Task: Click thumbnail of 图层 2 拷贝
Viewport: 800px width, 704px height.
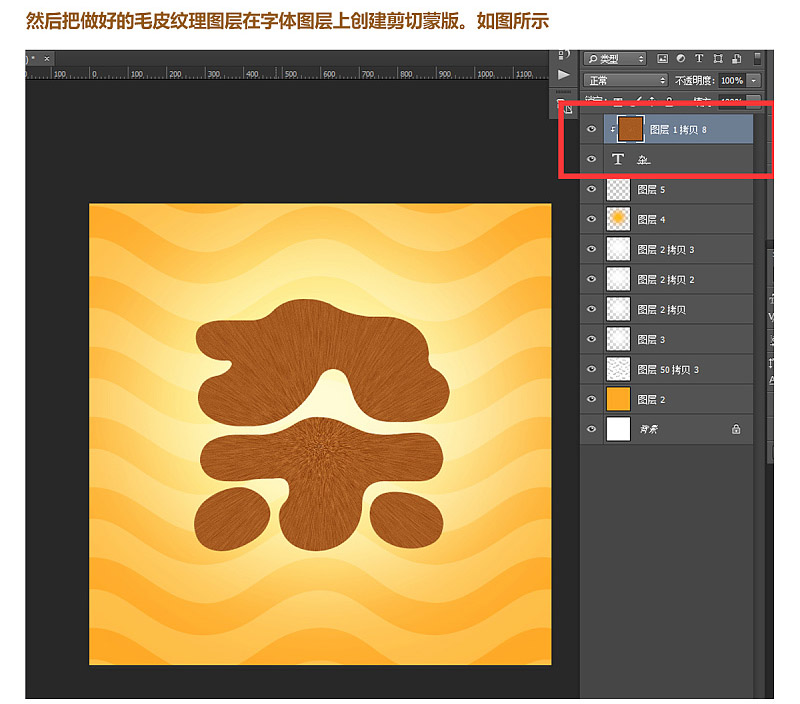Action: click(618, 309)
